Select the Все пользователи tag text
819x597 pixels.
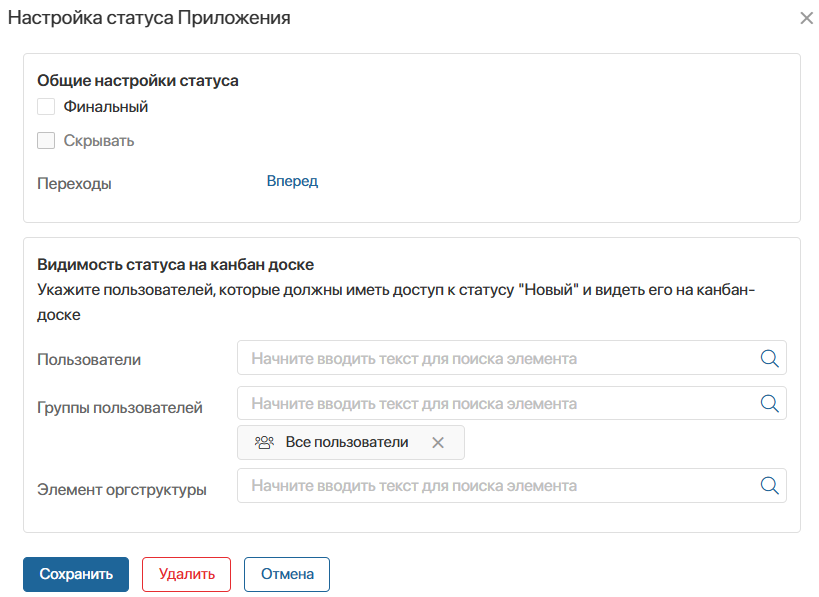(x=347, y=442)
